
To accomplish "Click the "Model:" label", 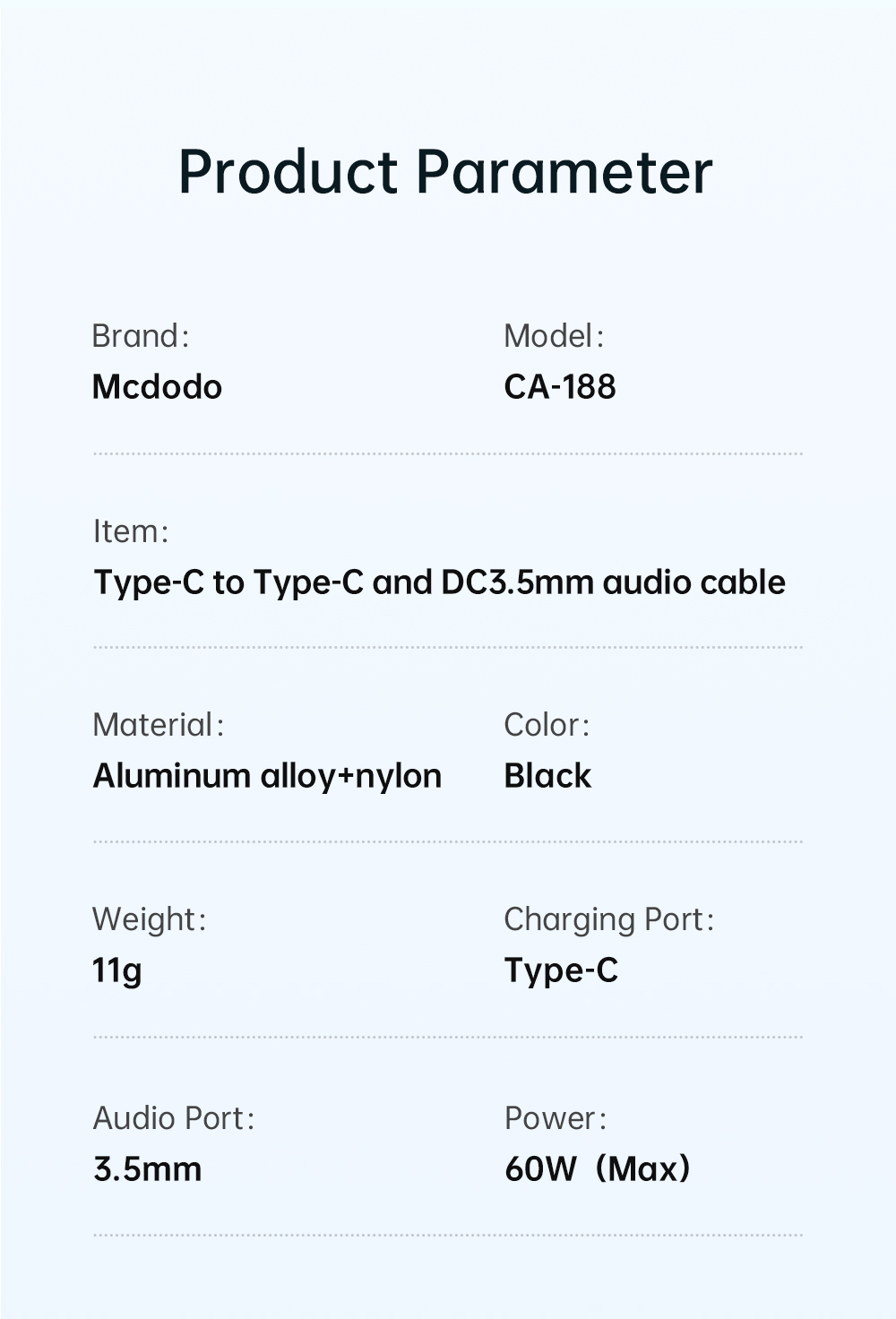I will point(553,336).
